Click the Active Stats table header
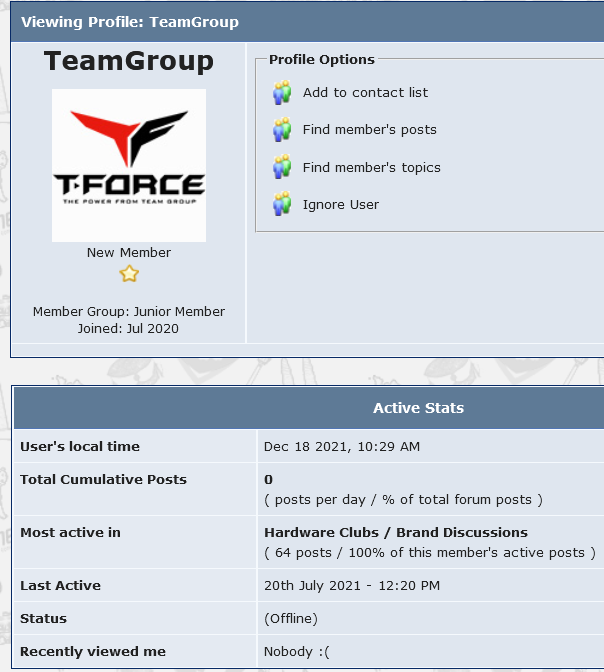604x672 pixels. pyautogui.click(x=418, y=408)
